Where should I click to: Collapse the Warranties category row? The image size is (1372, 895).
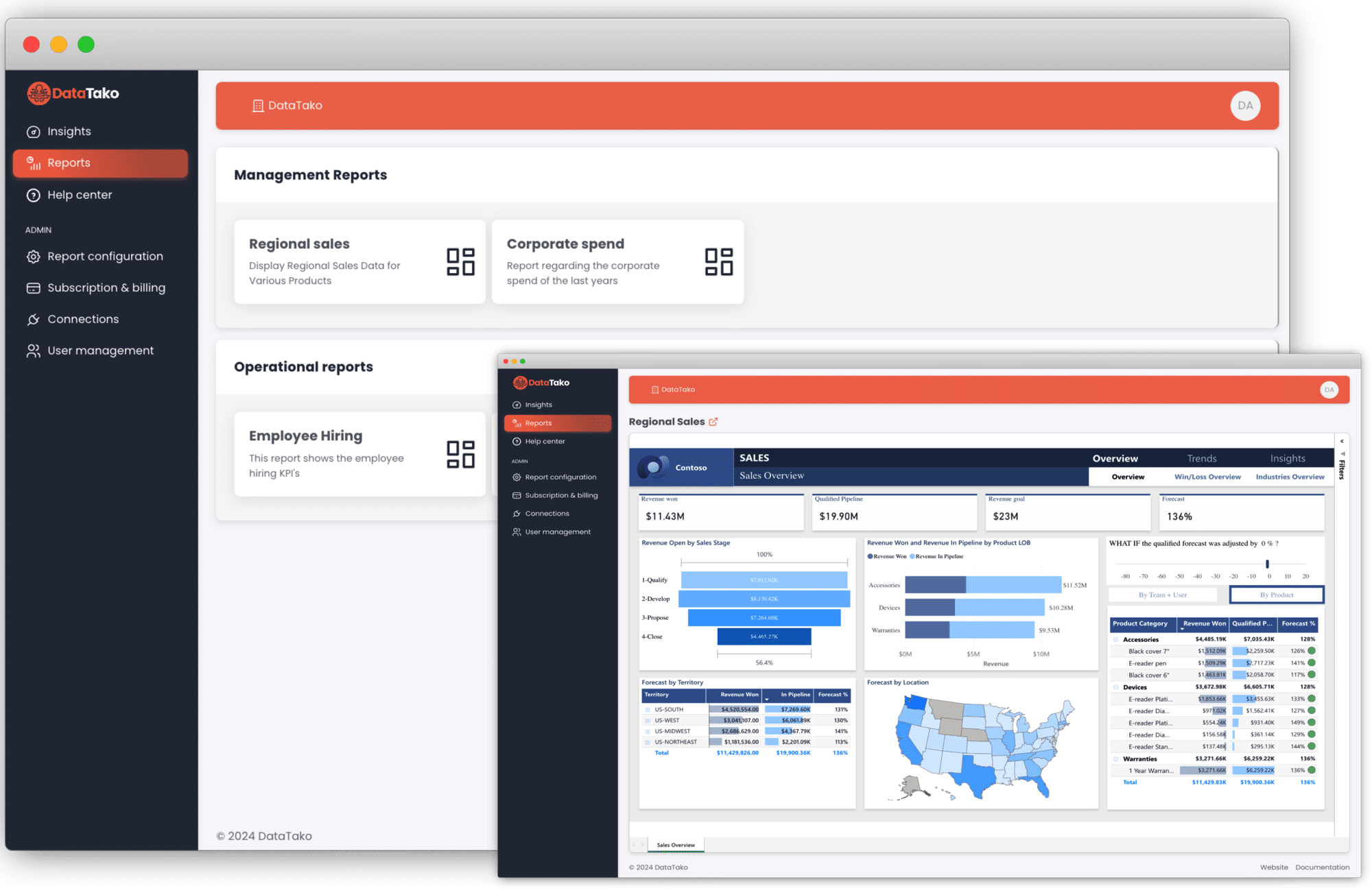1116,759
